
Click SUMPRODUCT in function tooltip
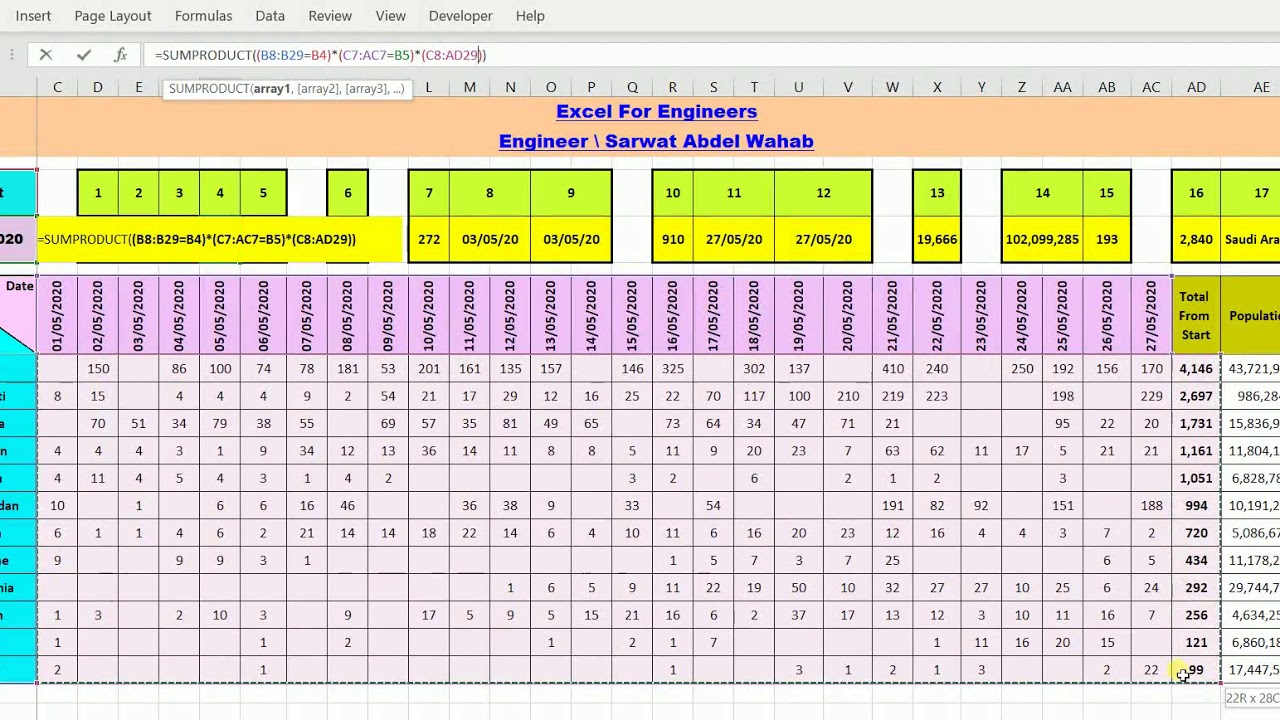click(x=210, y=89)
